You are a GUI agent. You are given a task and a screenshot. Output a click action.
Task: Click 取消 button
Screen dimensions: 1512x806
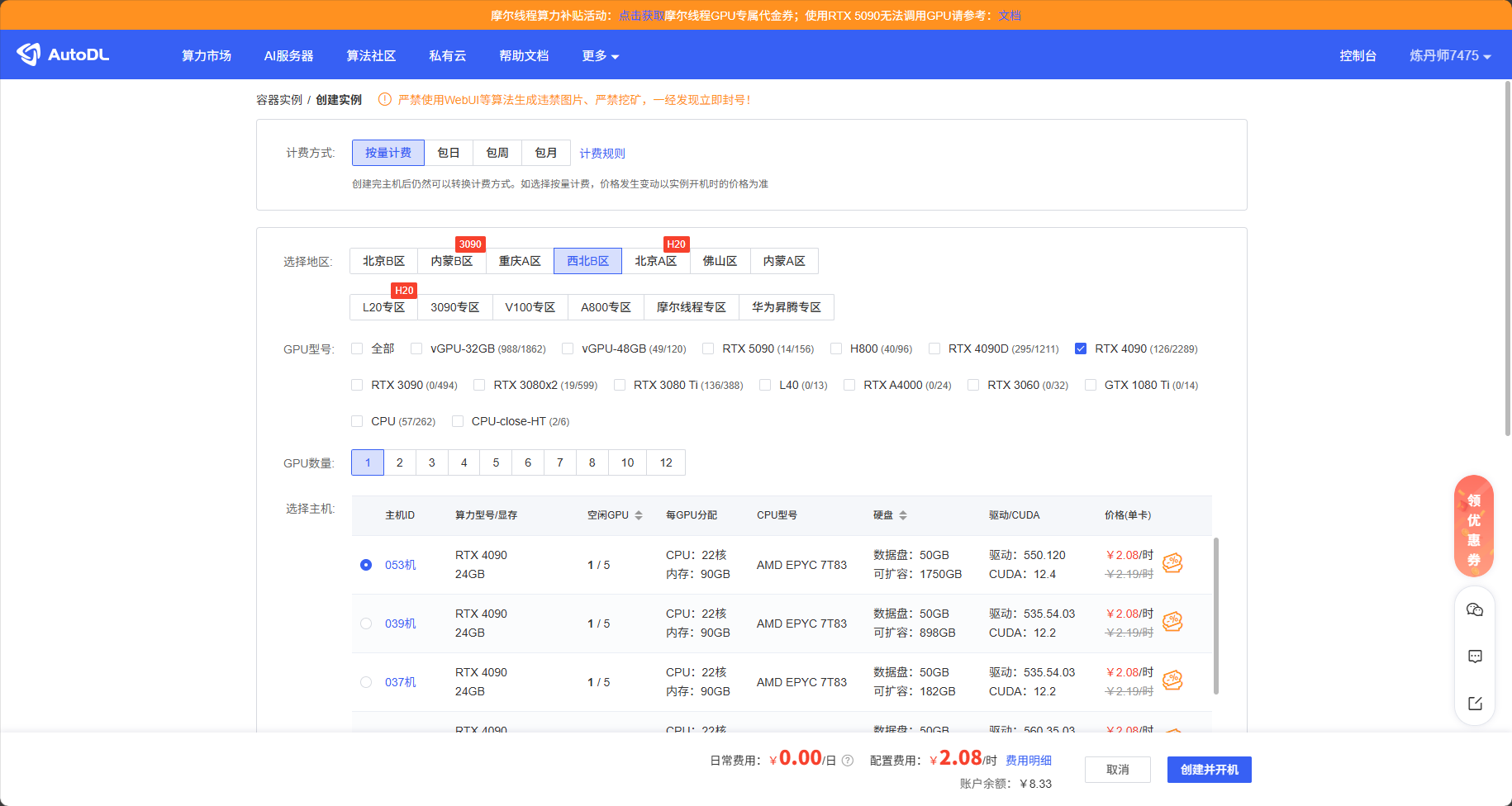coord(1118,770)
